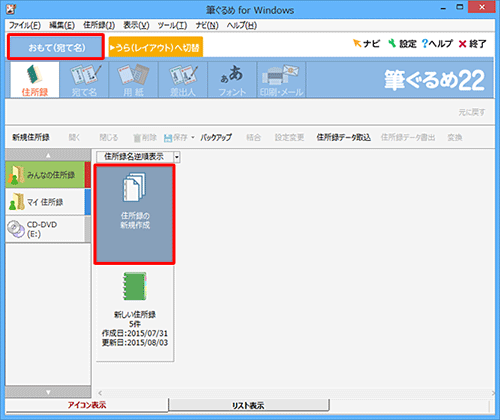Click the ヘルプ question mark help
This screenshot has height=420, width=500.
pos(425,43)
